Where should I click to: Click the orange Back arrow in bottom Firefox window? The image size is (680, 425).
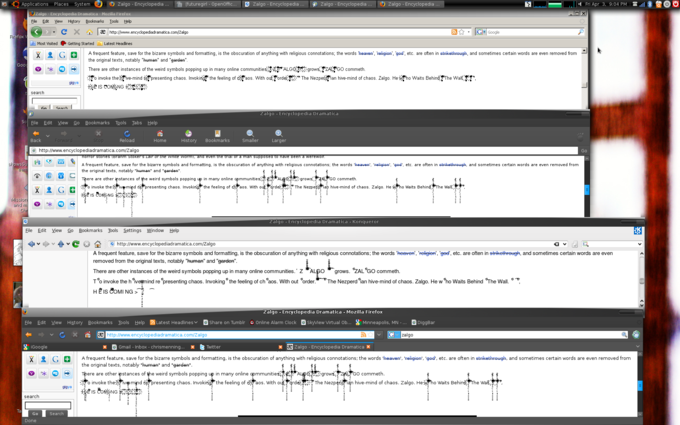(29, 335)
